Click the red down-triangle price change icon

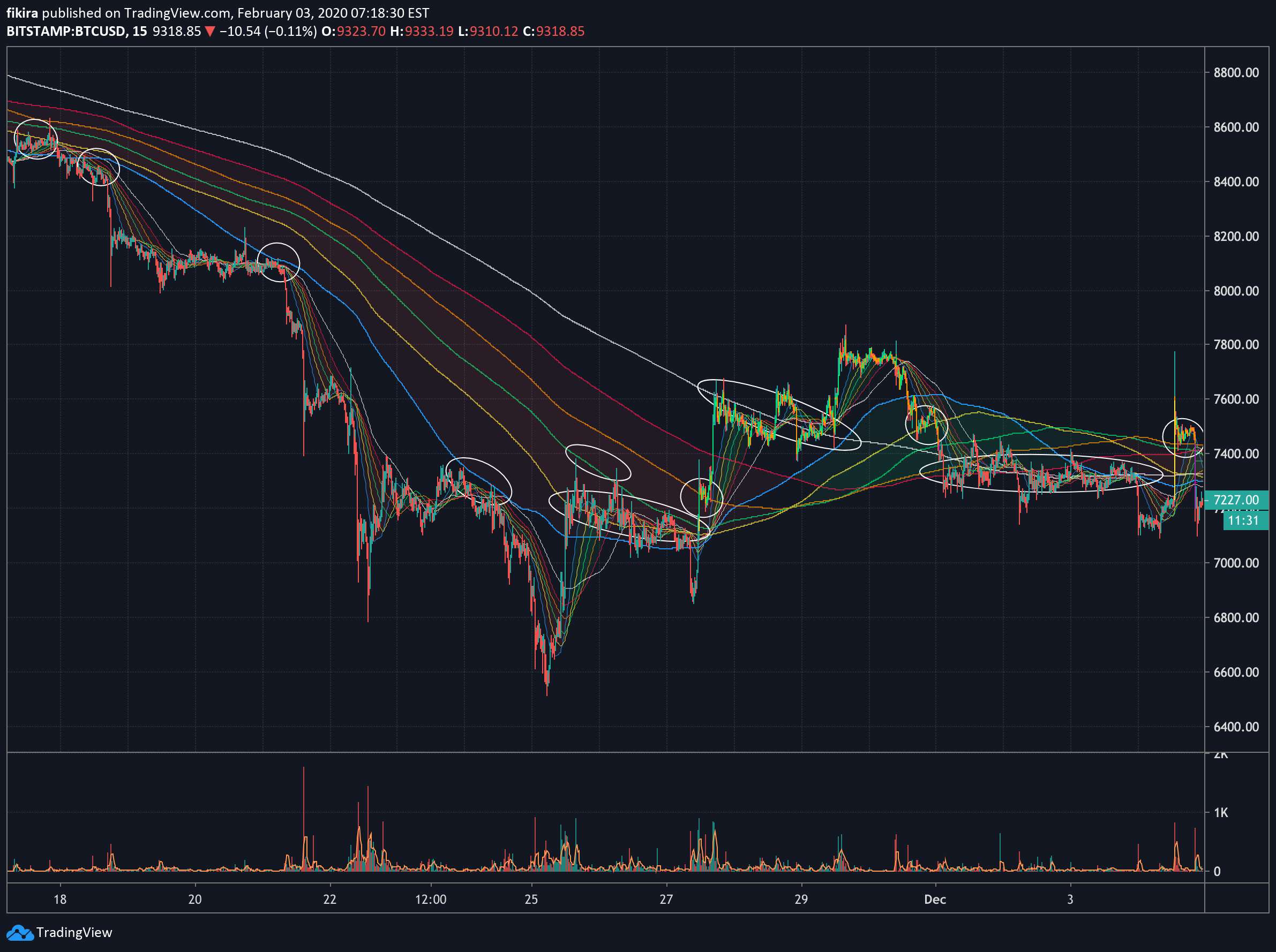[210, 32]
